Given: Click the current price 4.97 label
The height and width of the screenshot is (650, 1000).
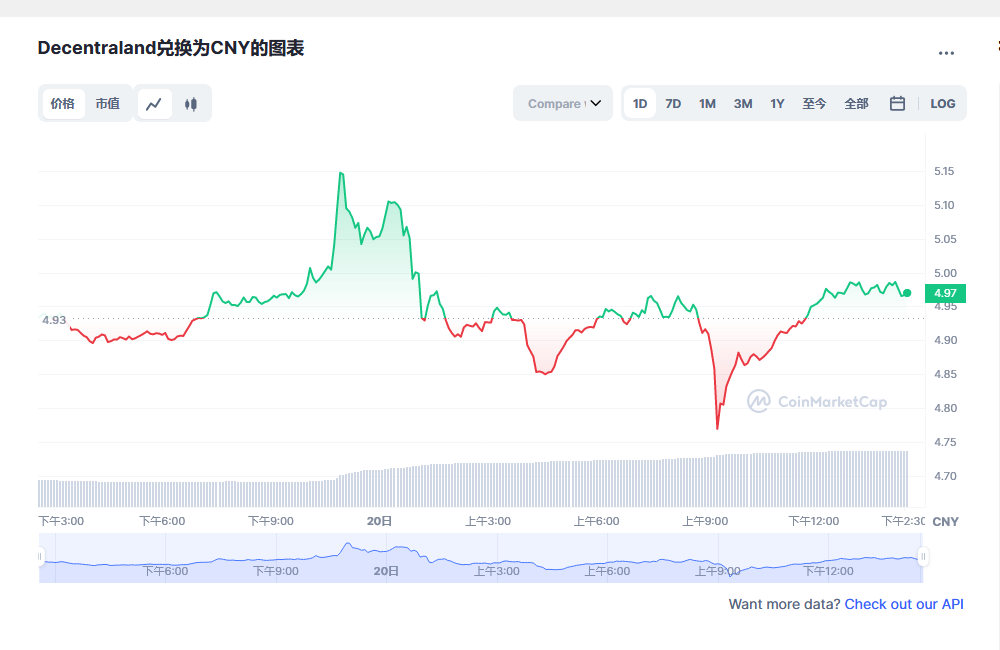Looking at the screenshot, I should pyautogui.click(x=945, y=293).
